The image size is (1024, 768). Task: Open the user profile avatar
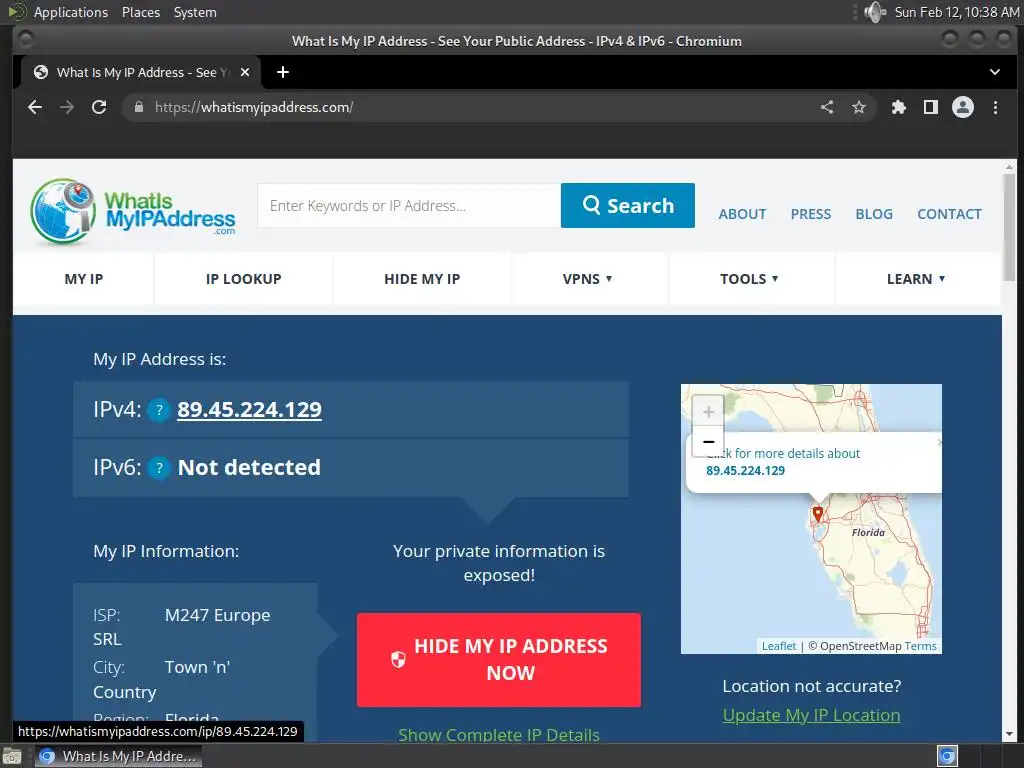click(x=963, y=107)
